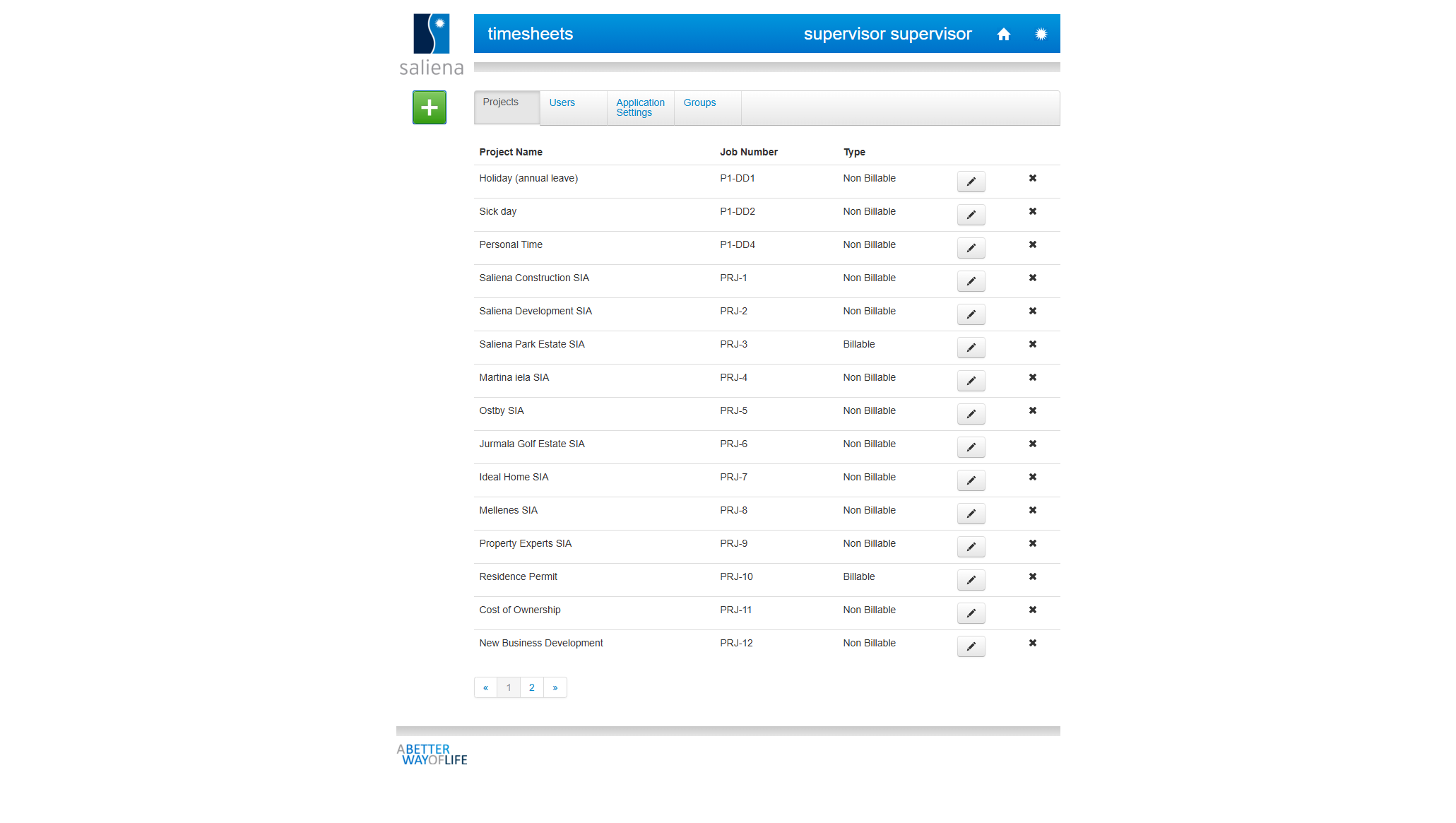Click the previous page « arrow
This screenshot has width=1456, height=823.
tap(485, 687)
